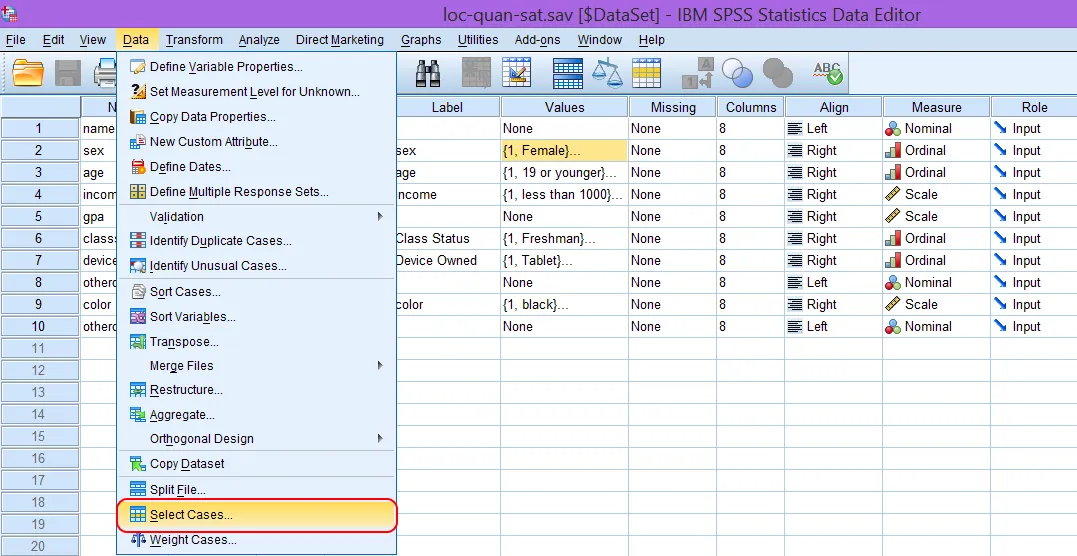
Task: Click the Use Variable Sets circles icon
Action: tap(738, 74)
